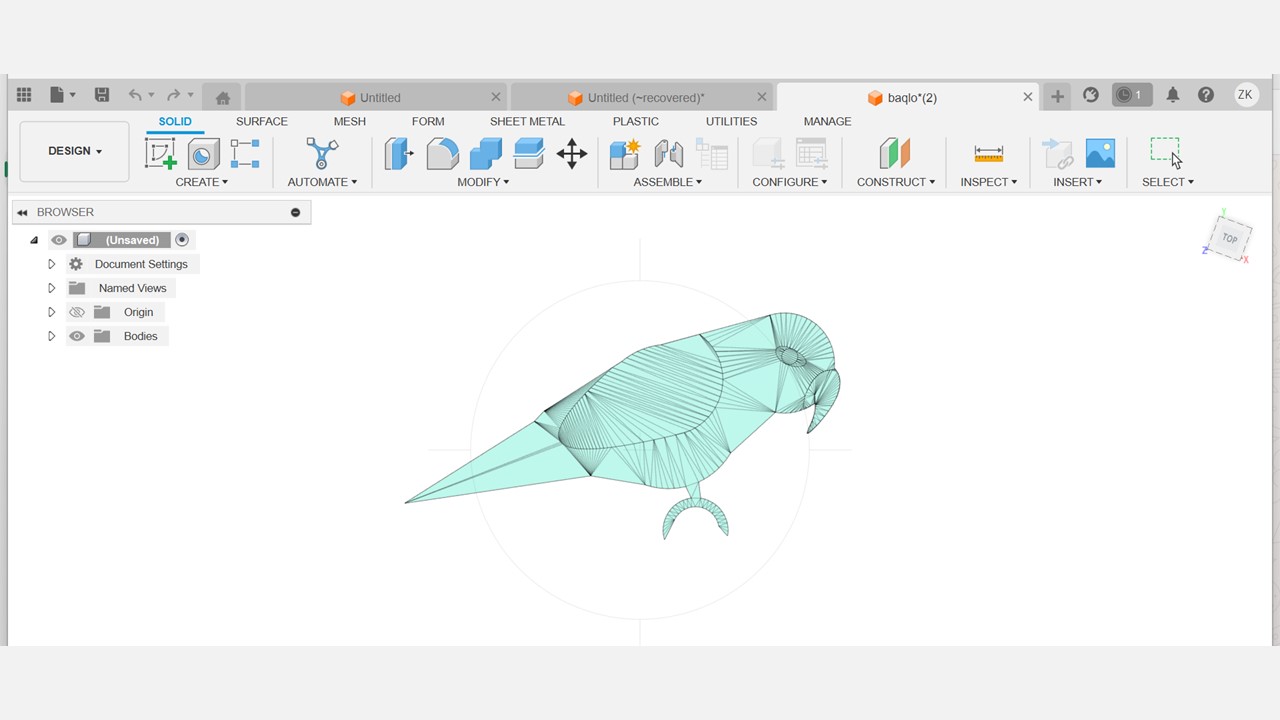This screenshot has height=720, width=1280.
Task: Select the Fillet tool
Action: tap(442, 153)
